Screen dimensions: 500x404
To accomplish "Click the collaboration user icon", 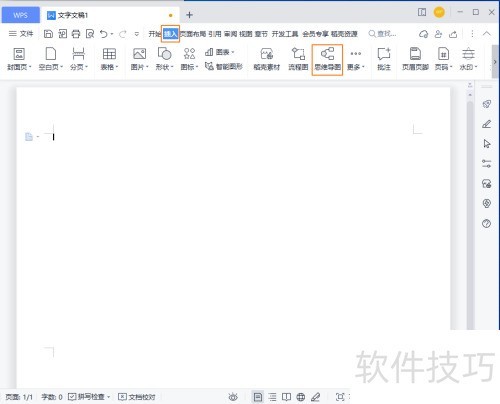I will (438, 34).
